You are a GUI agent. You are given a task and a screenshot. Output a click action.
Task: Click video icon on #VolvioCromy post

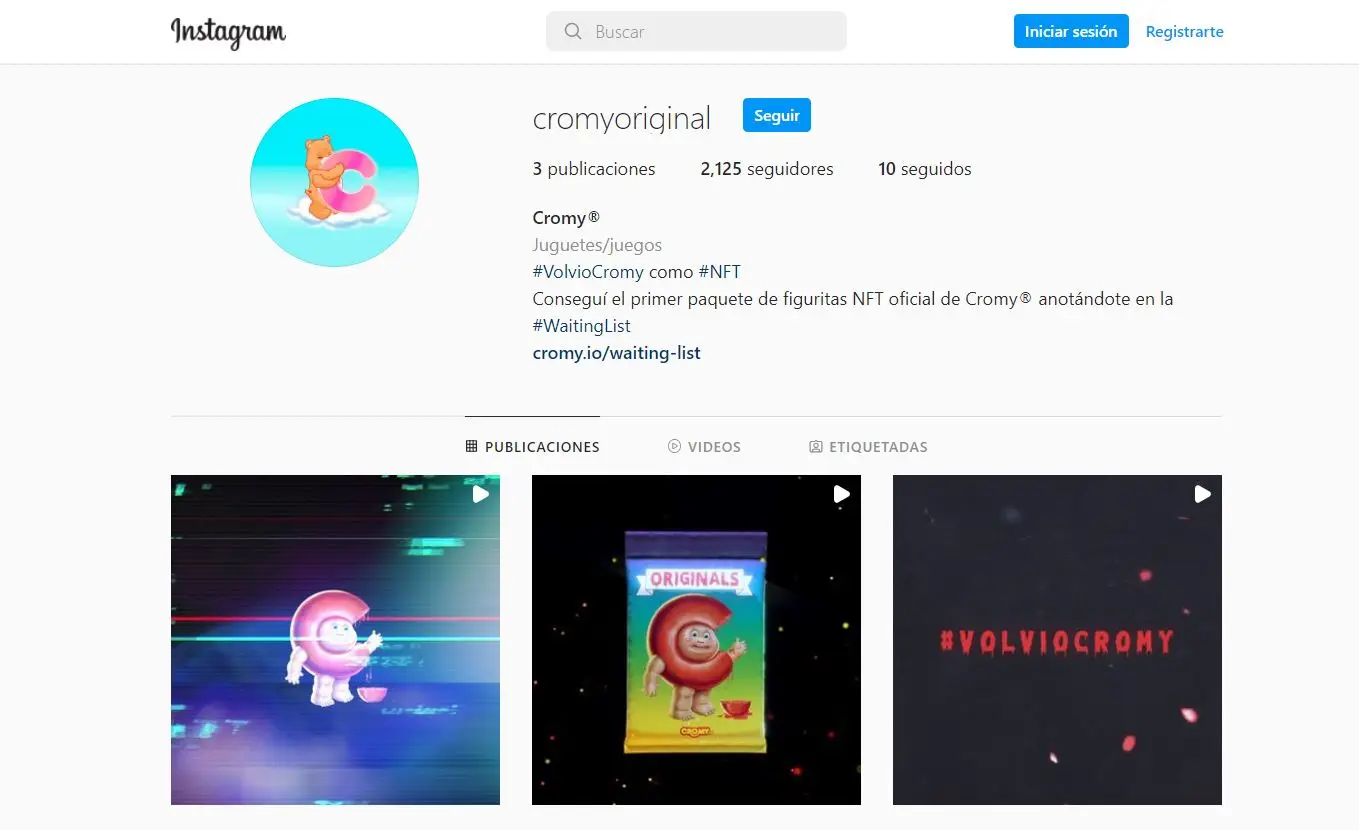pyautogui.click(x=1203, y=494)
